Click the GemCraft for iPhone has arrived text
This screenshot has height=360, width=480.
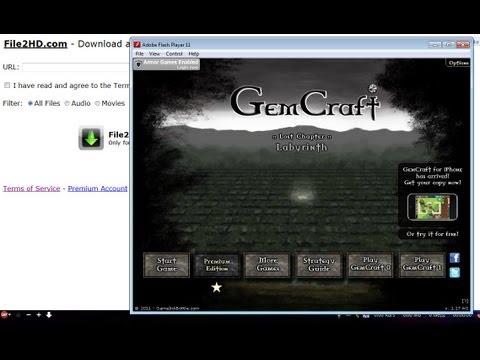[x=432, y=176]
